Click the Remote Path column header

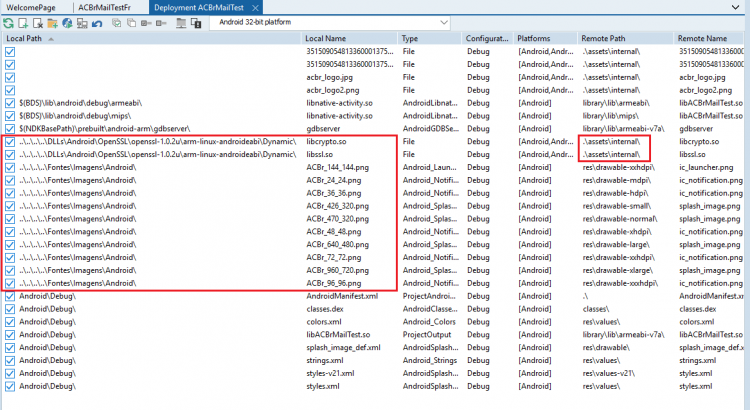[625, 39]
